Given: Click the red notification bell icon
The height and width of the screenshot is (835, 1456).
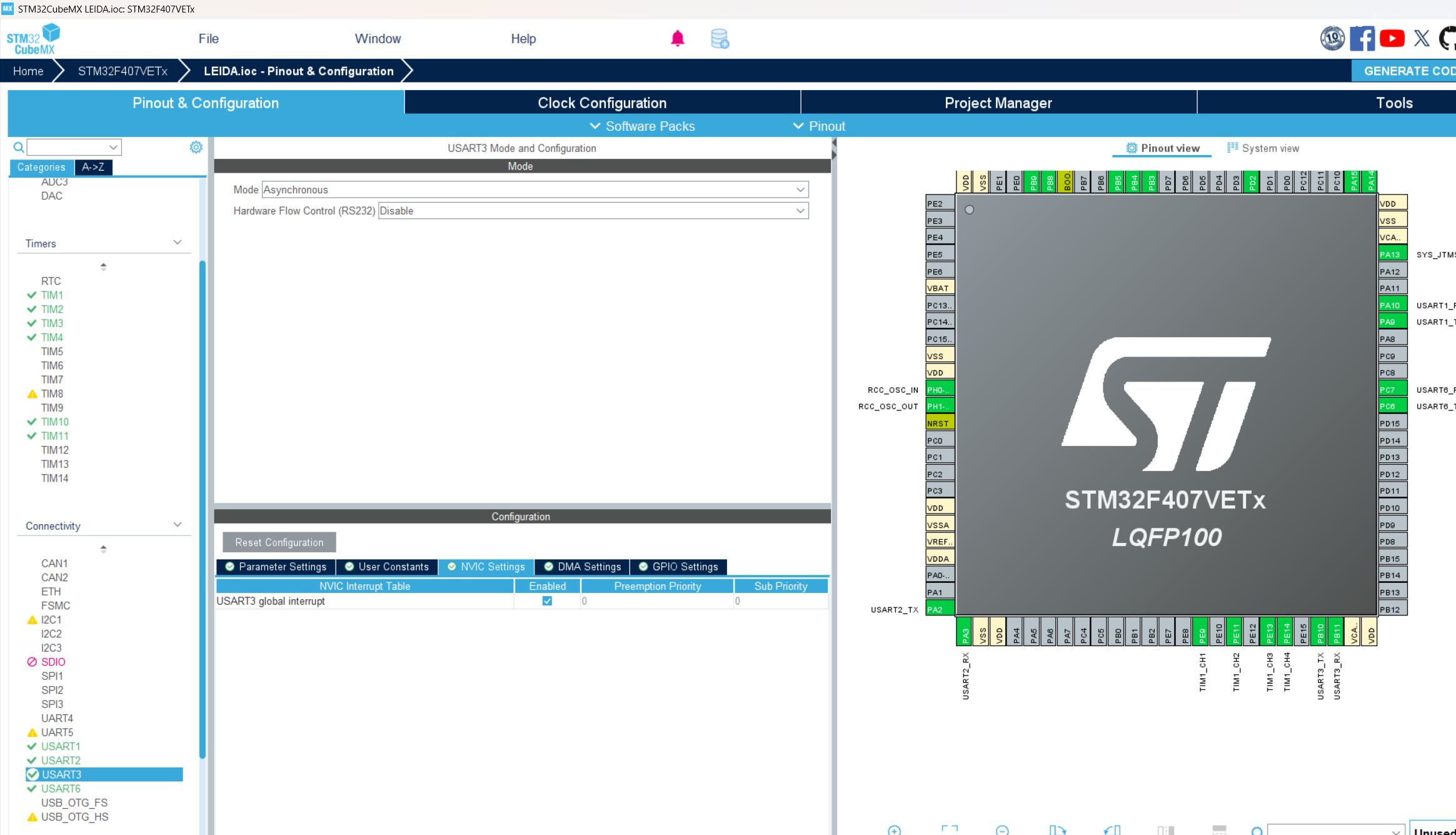Looking at the screenshot, I should [x=678, y=39].
